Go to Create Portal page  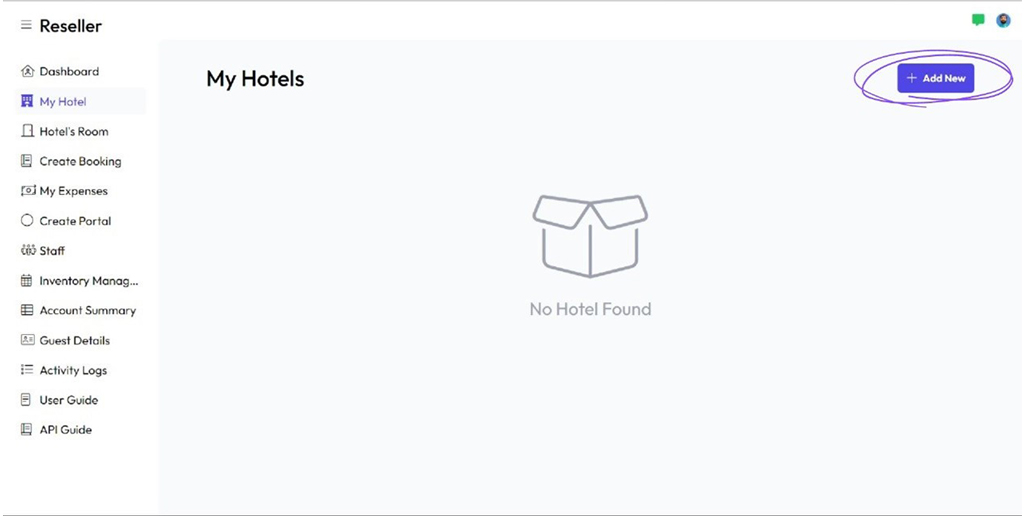75,221
